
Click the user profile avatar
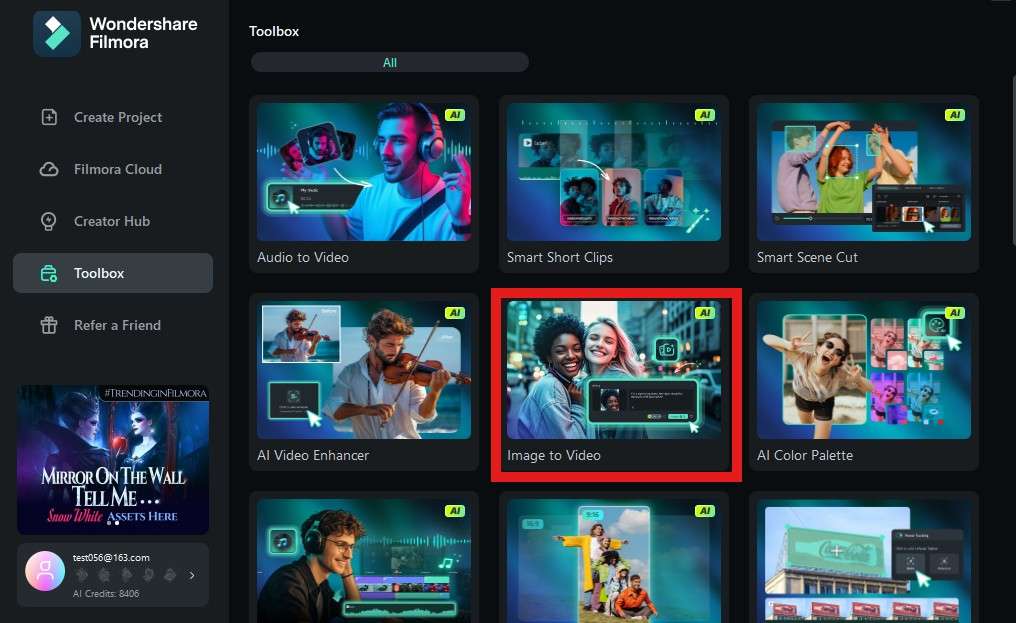point(45,571)
